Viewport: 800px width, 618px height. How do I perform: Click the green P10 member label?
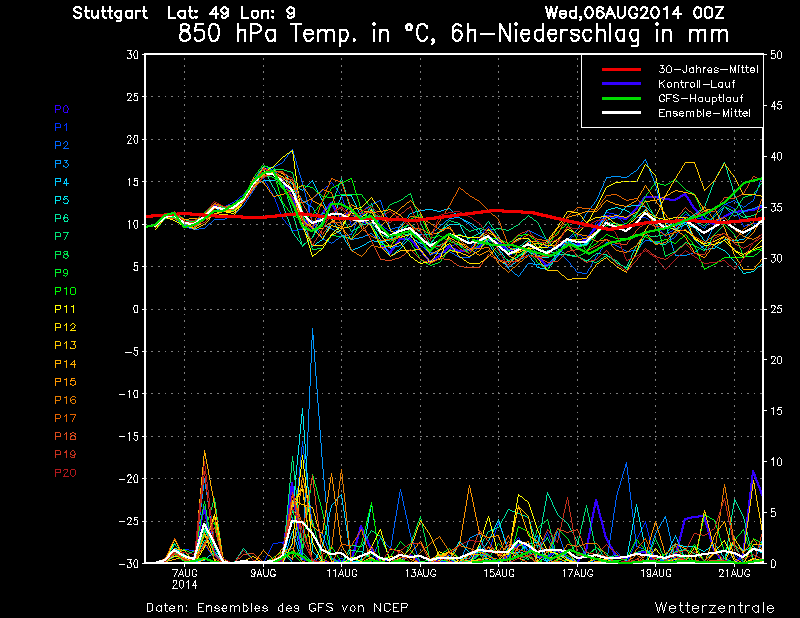(64, 291)
